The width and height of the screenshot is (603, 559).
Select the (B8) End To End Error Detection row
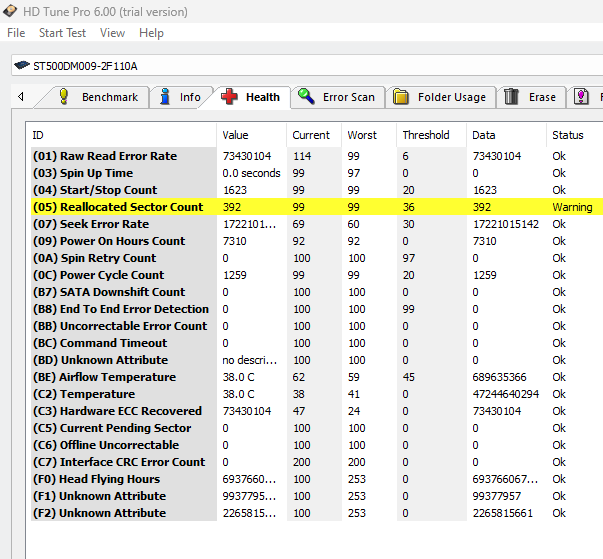[317, 309]
